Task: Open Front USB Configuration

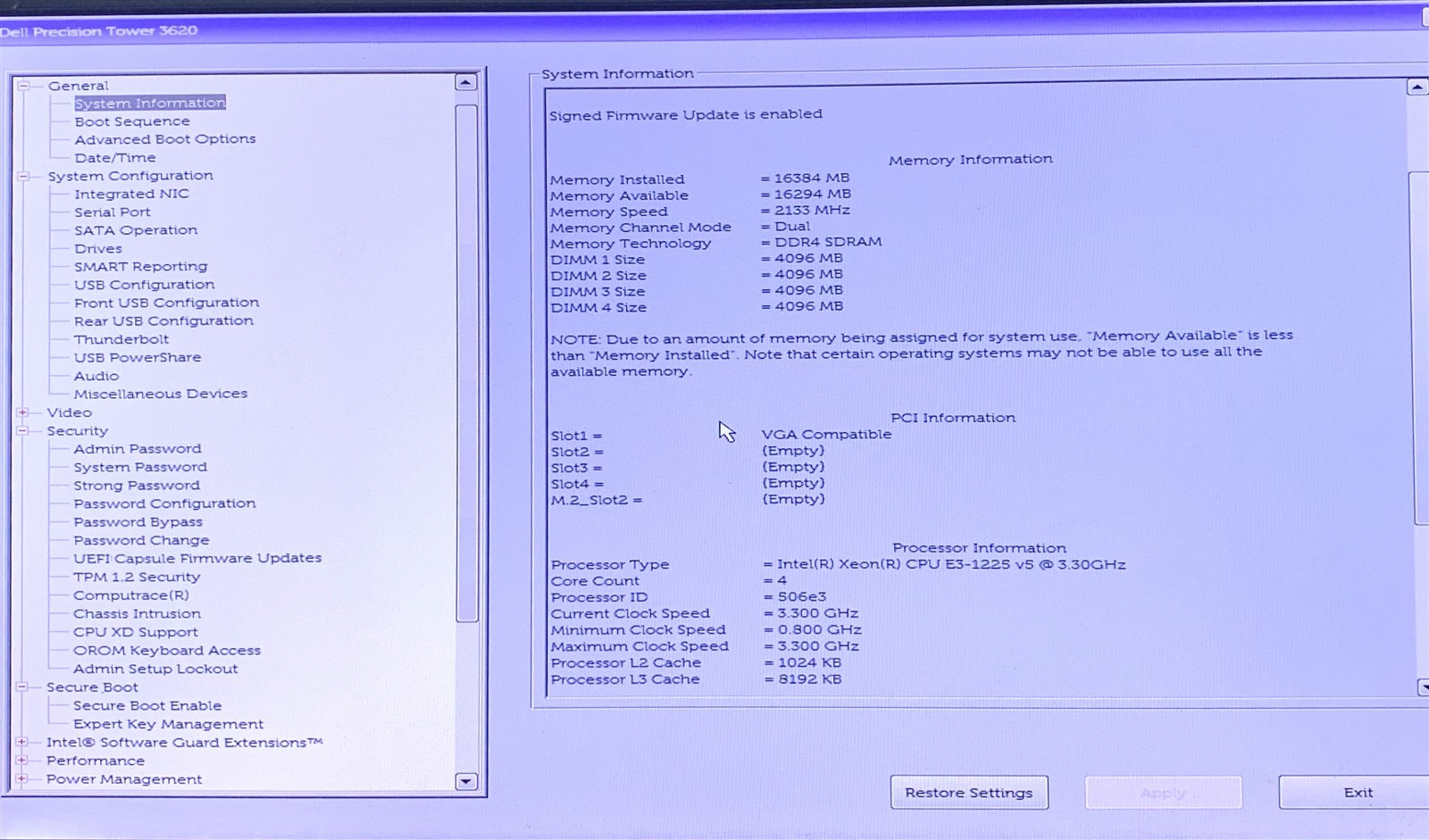Action: pos(167,303)
